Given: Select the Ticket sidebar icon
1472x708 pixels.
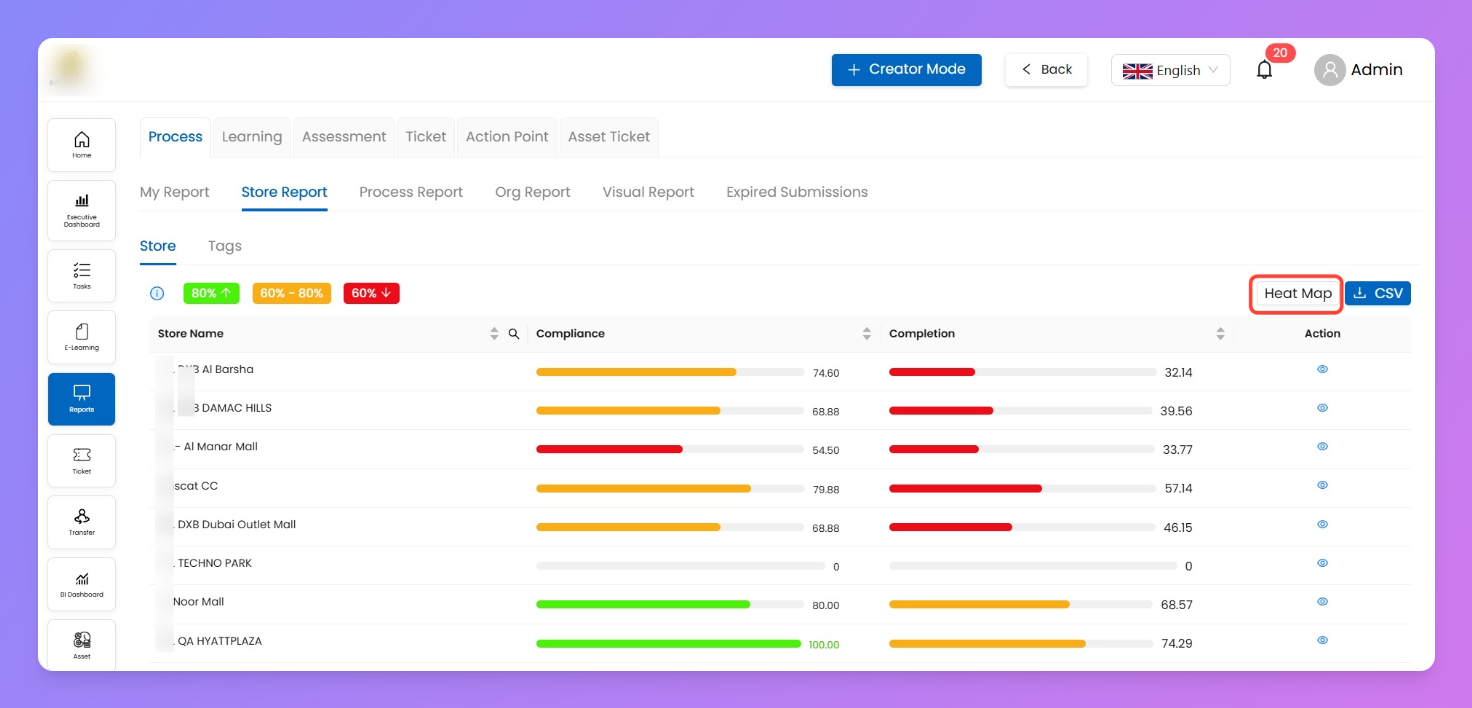Looking at the screenshot, I should click(82, 460).
